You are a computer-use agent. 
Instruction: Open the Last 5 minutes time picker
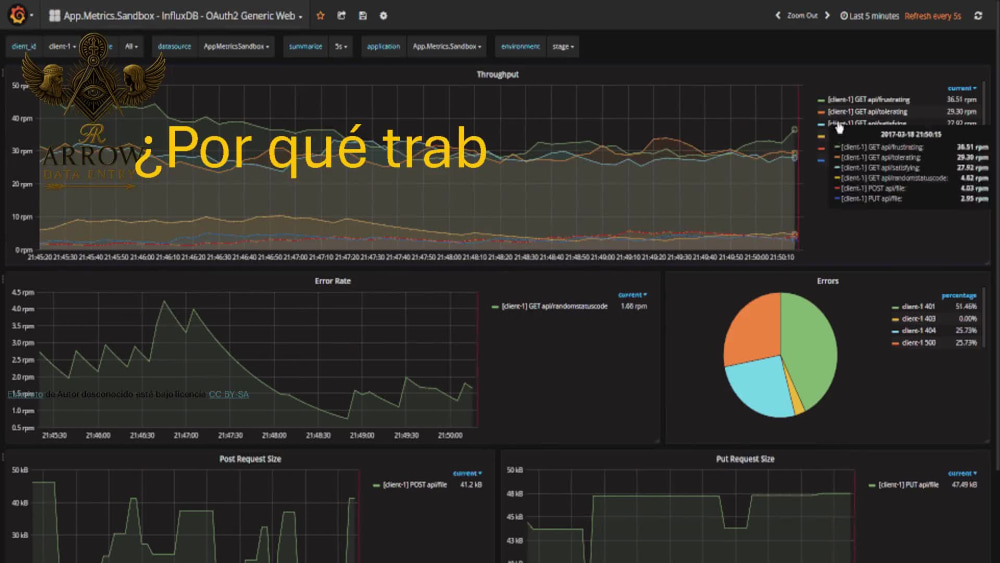click(x=869, y=15)
